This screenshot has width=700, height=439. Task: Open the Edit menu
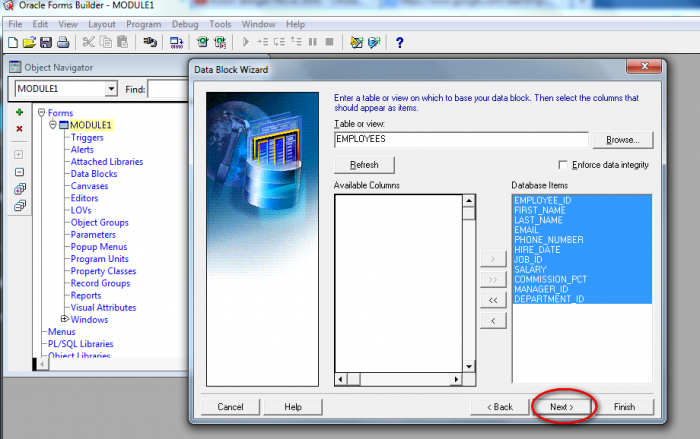(x=40, y=24)
